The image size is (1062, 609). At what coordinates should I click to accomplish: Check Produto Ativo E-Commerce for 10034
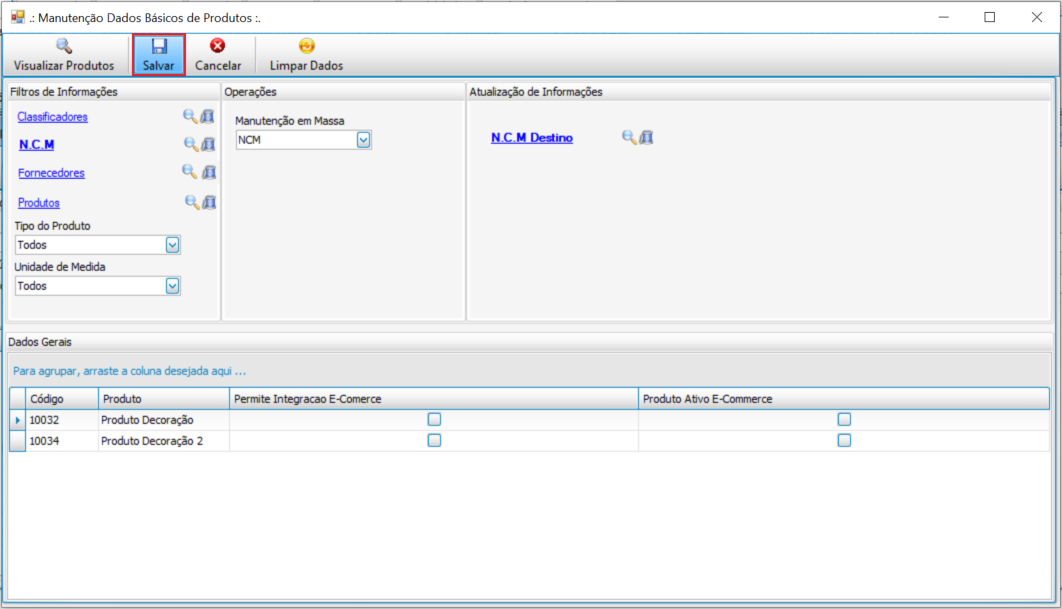[844, 440]
